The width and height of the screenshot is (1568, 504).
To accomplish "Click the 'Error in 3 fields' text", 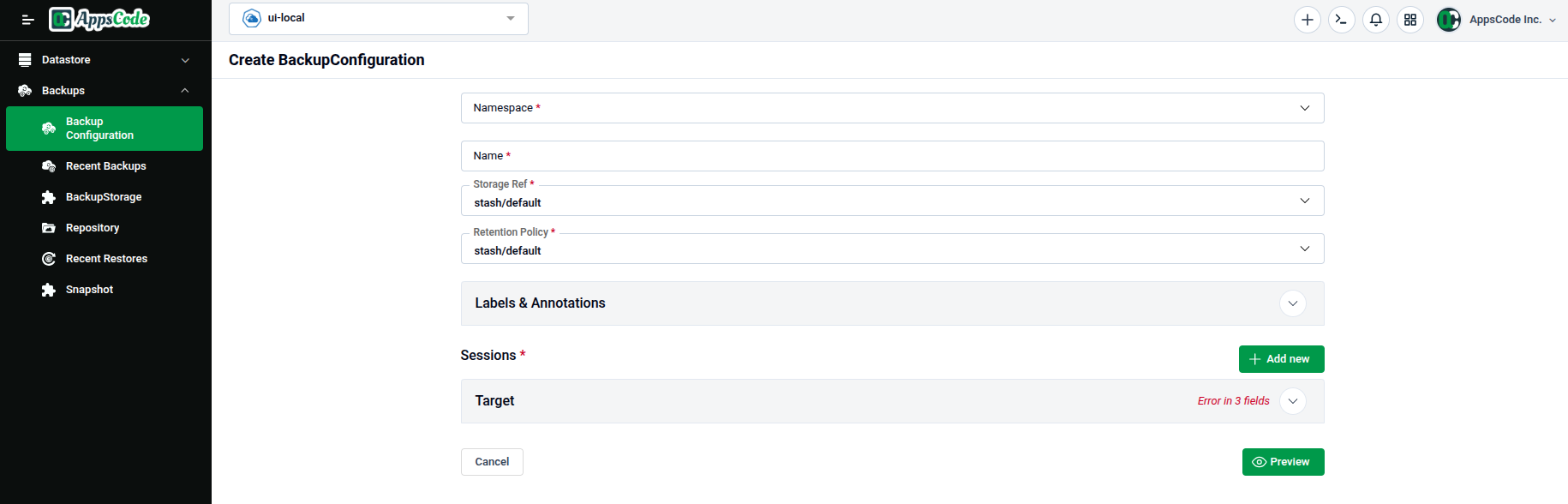I will (x=1234, y=401).
